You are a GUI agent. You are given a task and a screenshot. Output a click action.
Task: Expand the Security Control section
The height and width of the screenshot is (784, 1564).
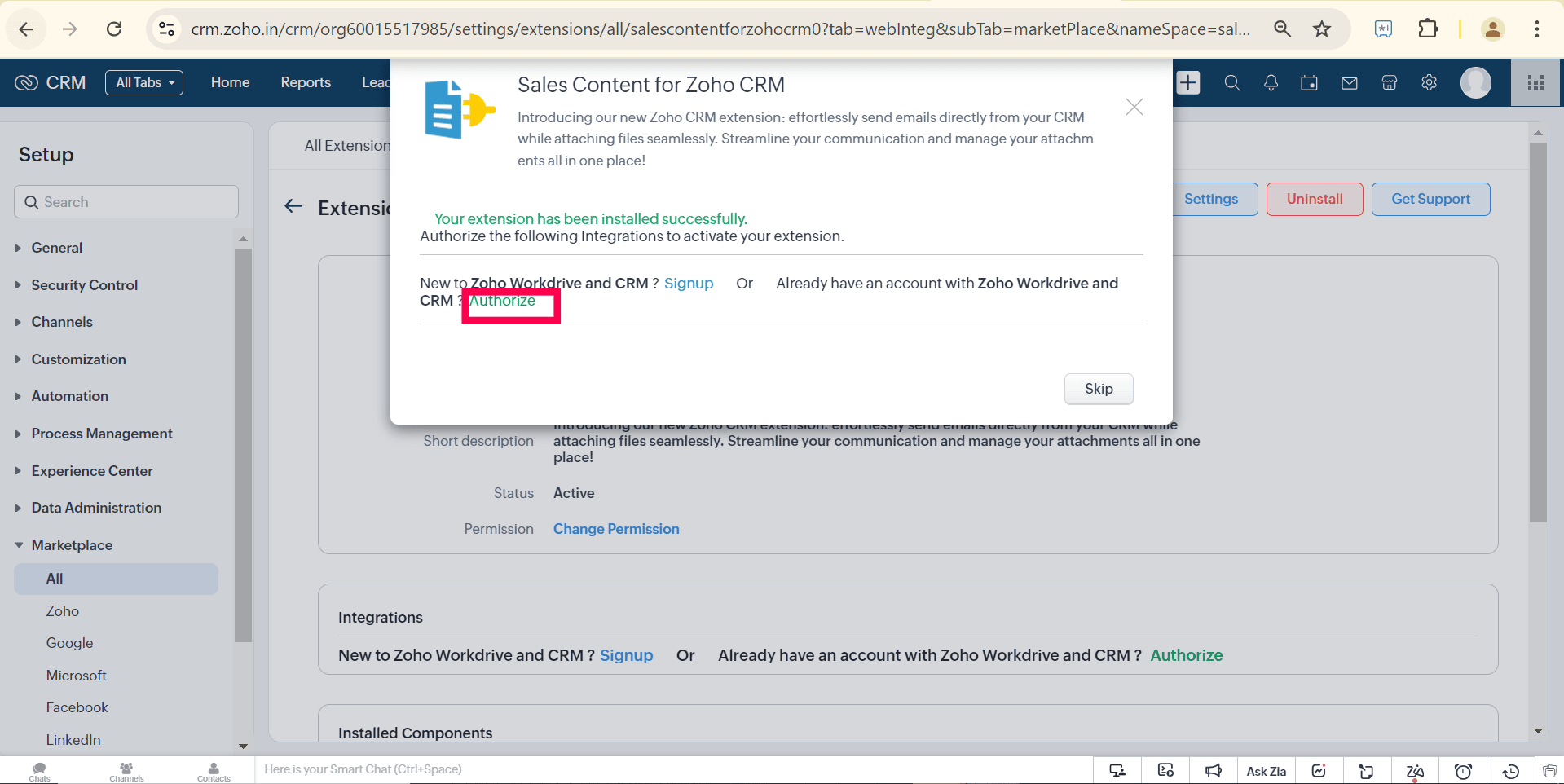point(84,285)
